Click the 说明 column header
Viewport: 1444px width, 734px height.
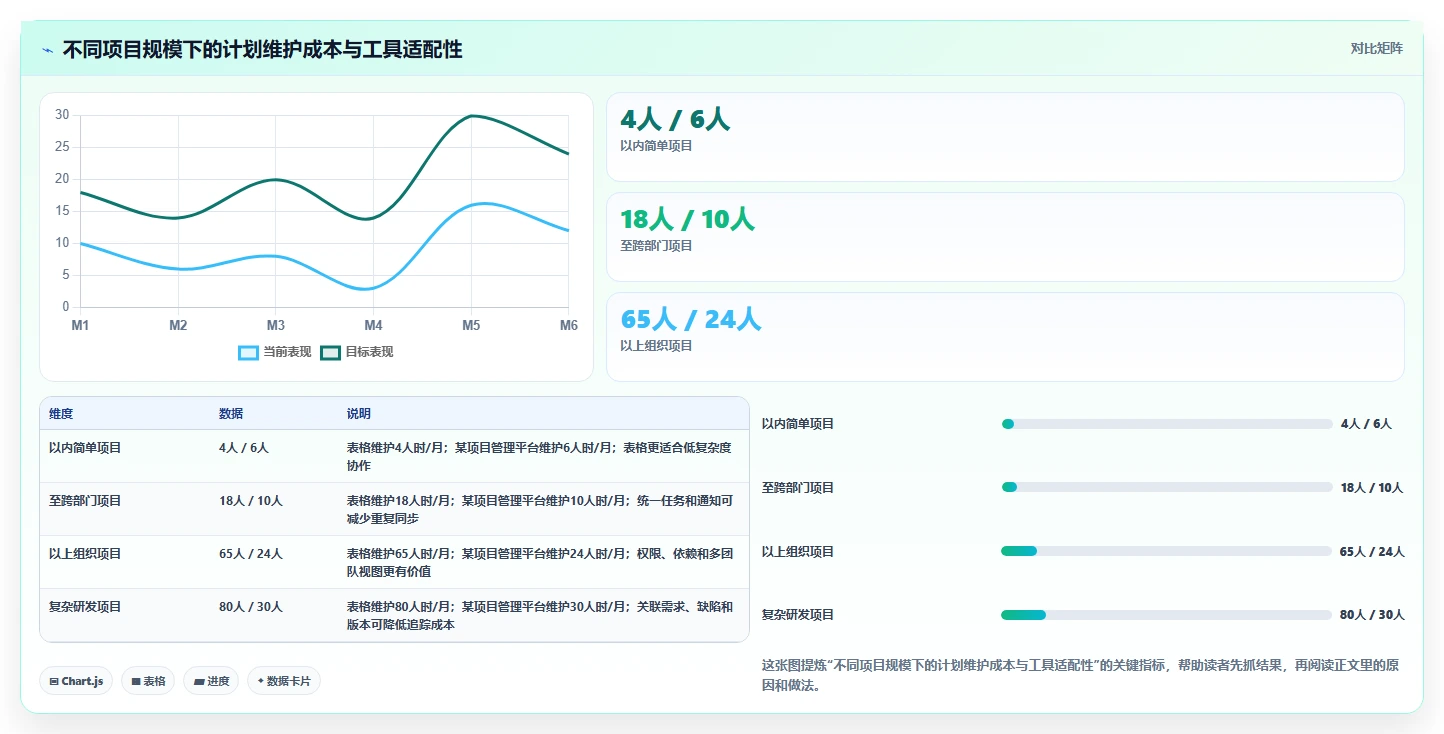359,414
